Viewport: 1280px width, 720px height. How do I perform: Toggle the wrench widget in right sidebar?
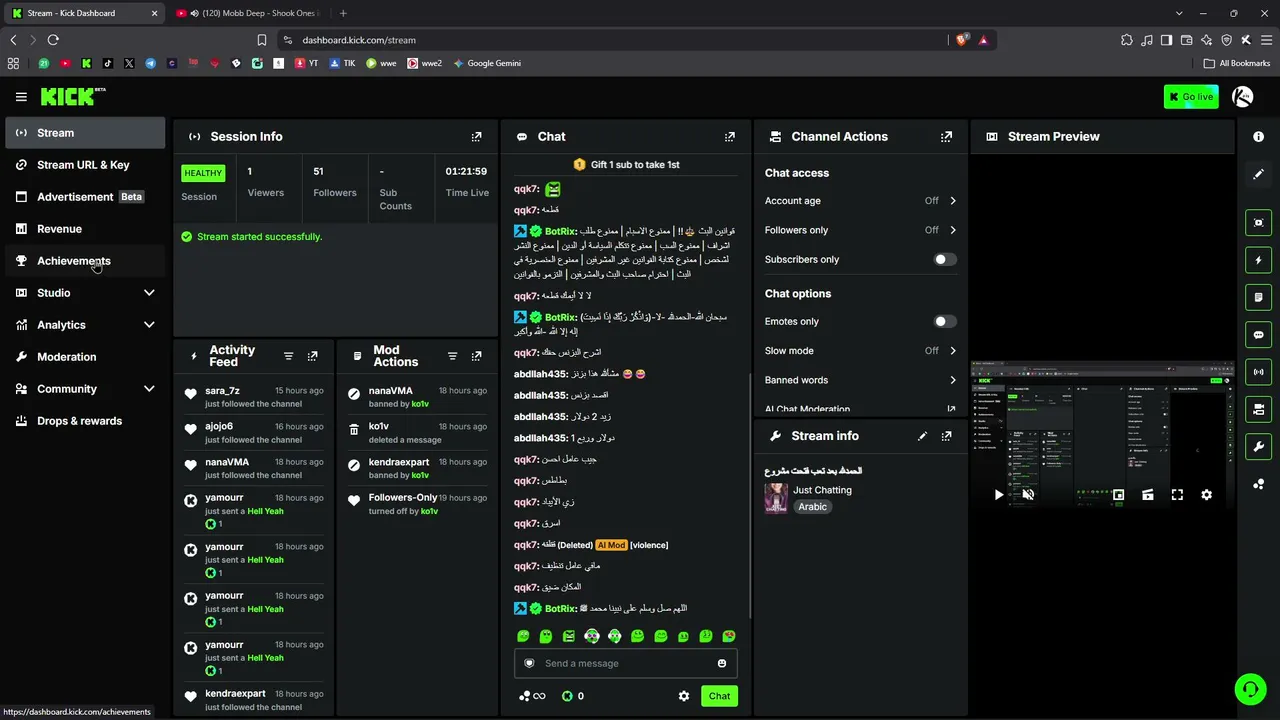click(x=1258, y=446)
